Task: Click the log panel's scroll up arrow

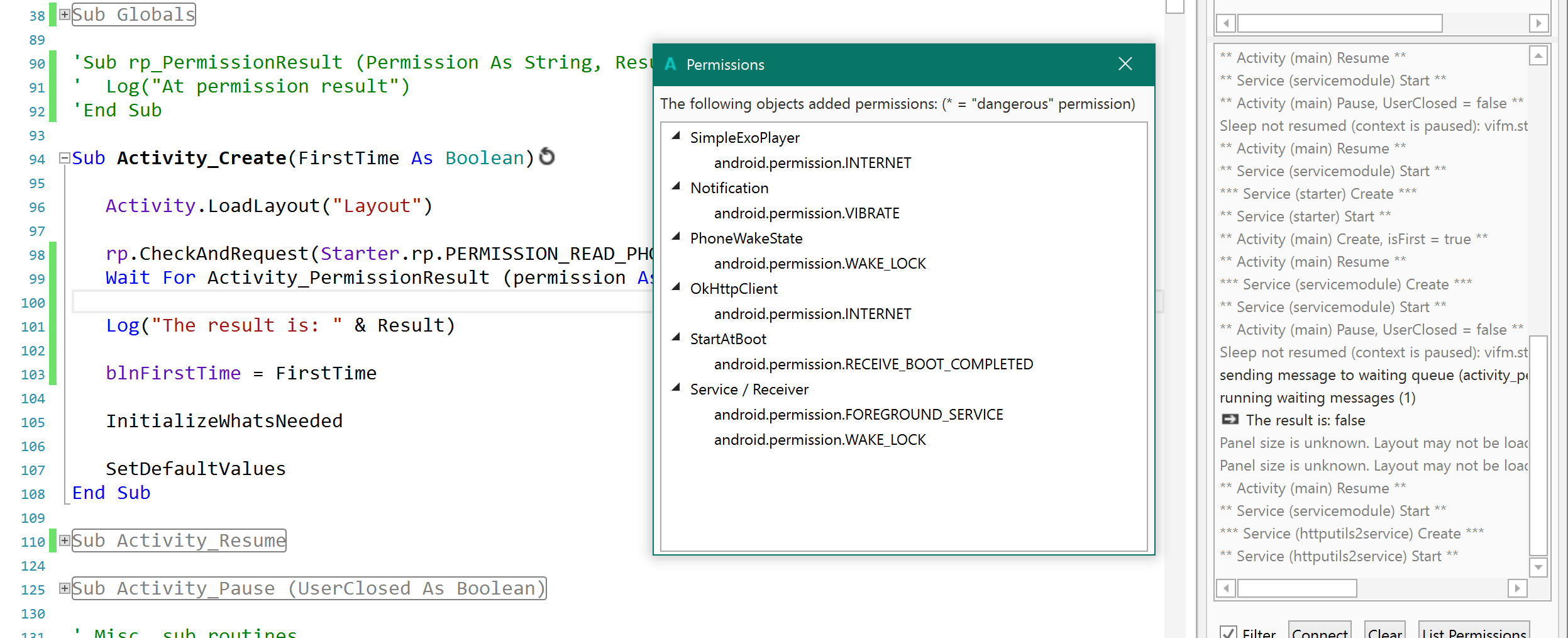Action: (x=1538, y=57)
